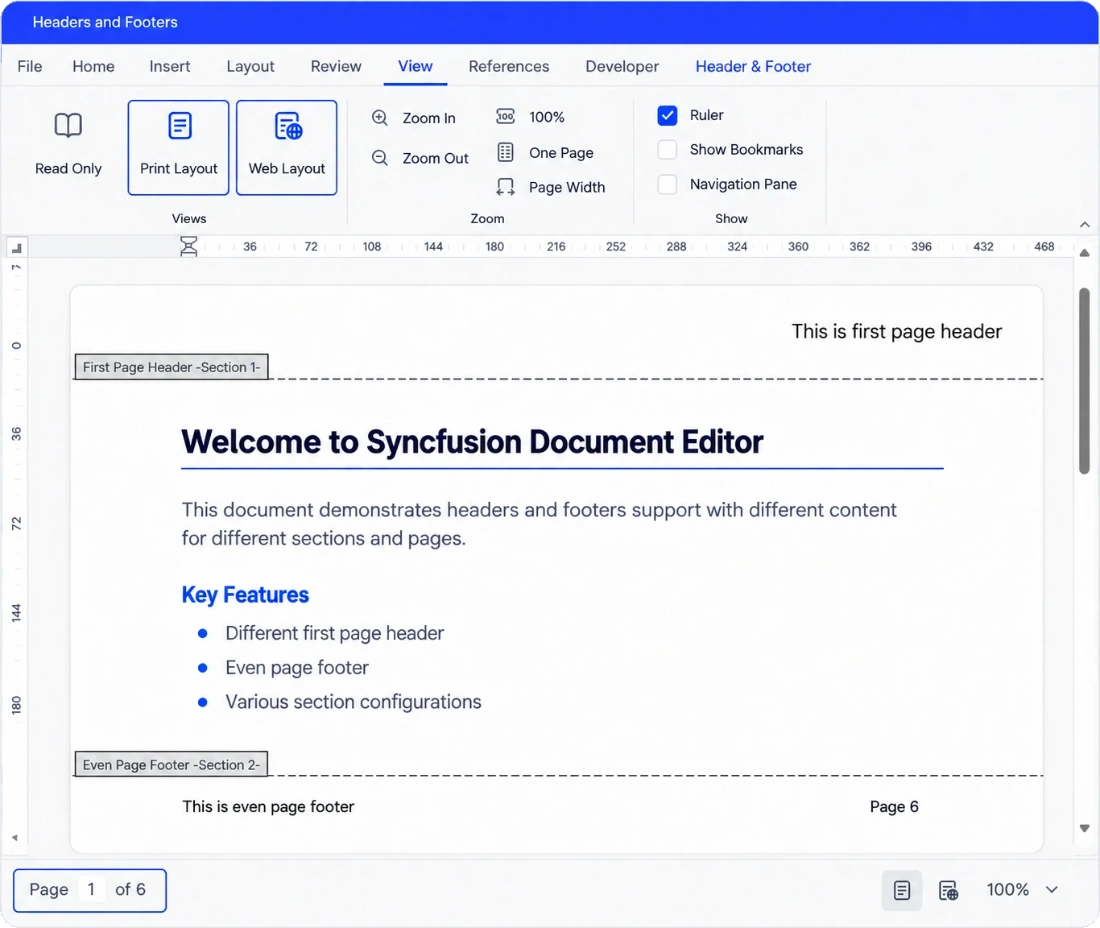Click 'Different first page header' bullet
The width and height of the screenshot is (1100, 928).
pyautogui.click(x=334, y=633)
